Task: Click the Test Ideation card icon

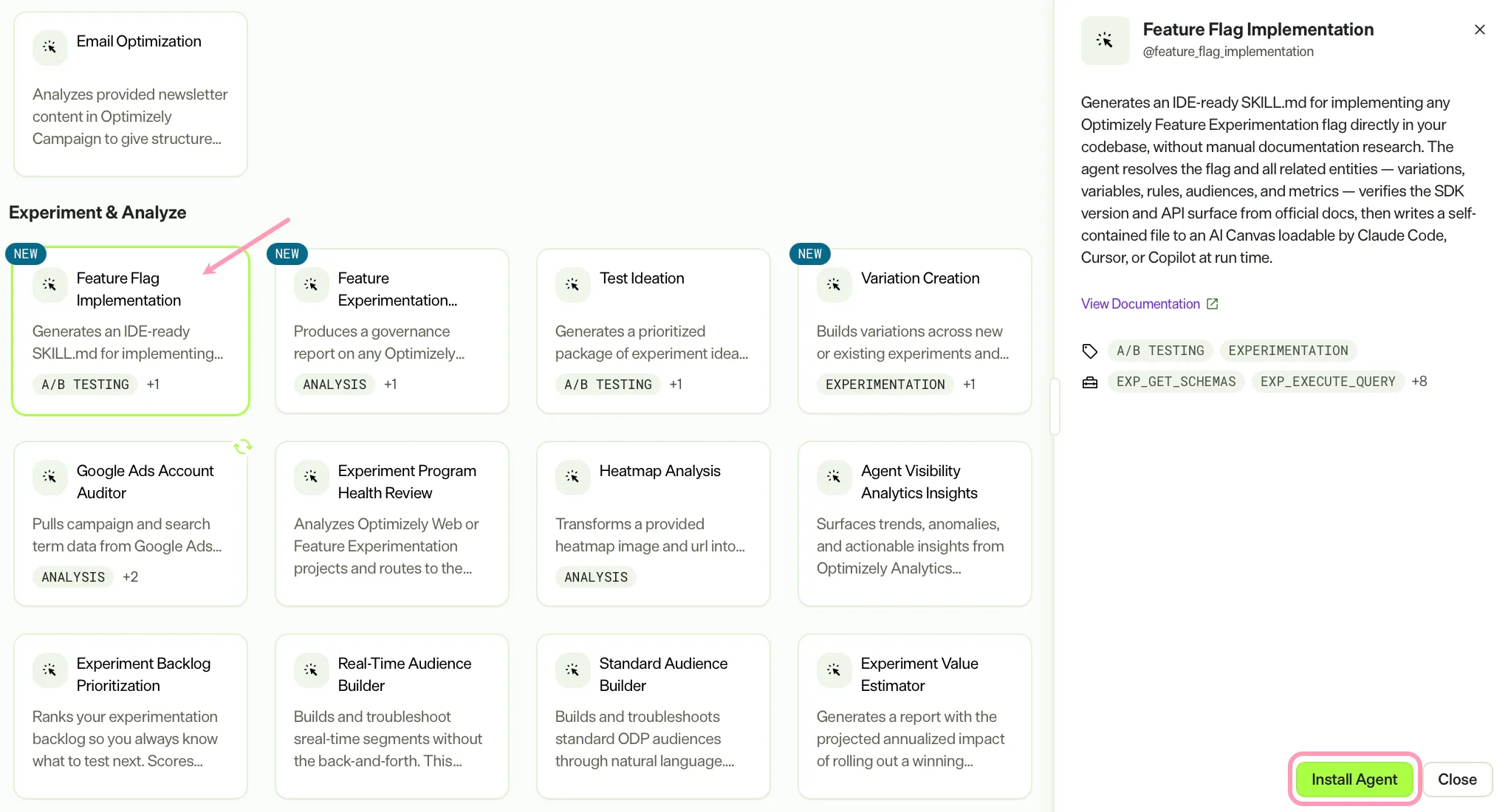Action: 572,284
